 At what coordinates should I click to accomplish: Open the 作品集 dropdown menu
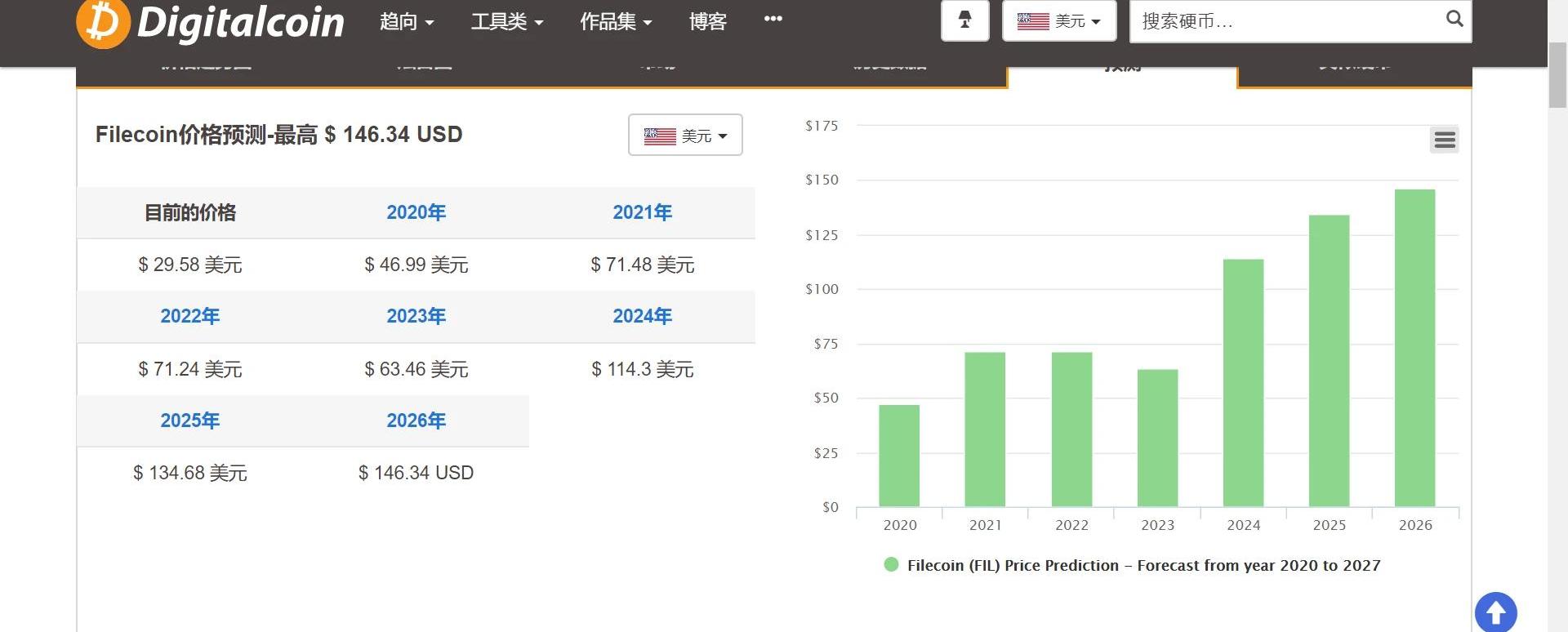[615, 22]
